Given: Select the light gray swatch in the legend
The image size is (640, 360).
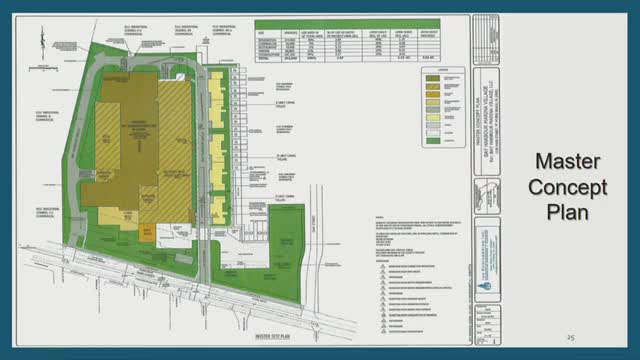Looking at the screenshot, I should tap(433, 125).
